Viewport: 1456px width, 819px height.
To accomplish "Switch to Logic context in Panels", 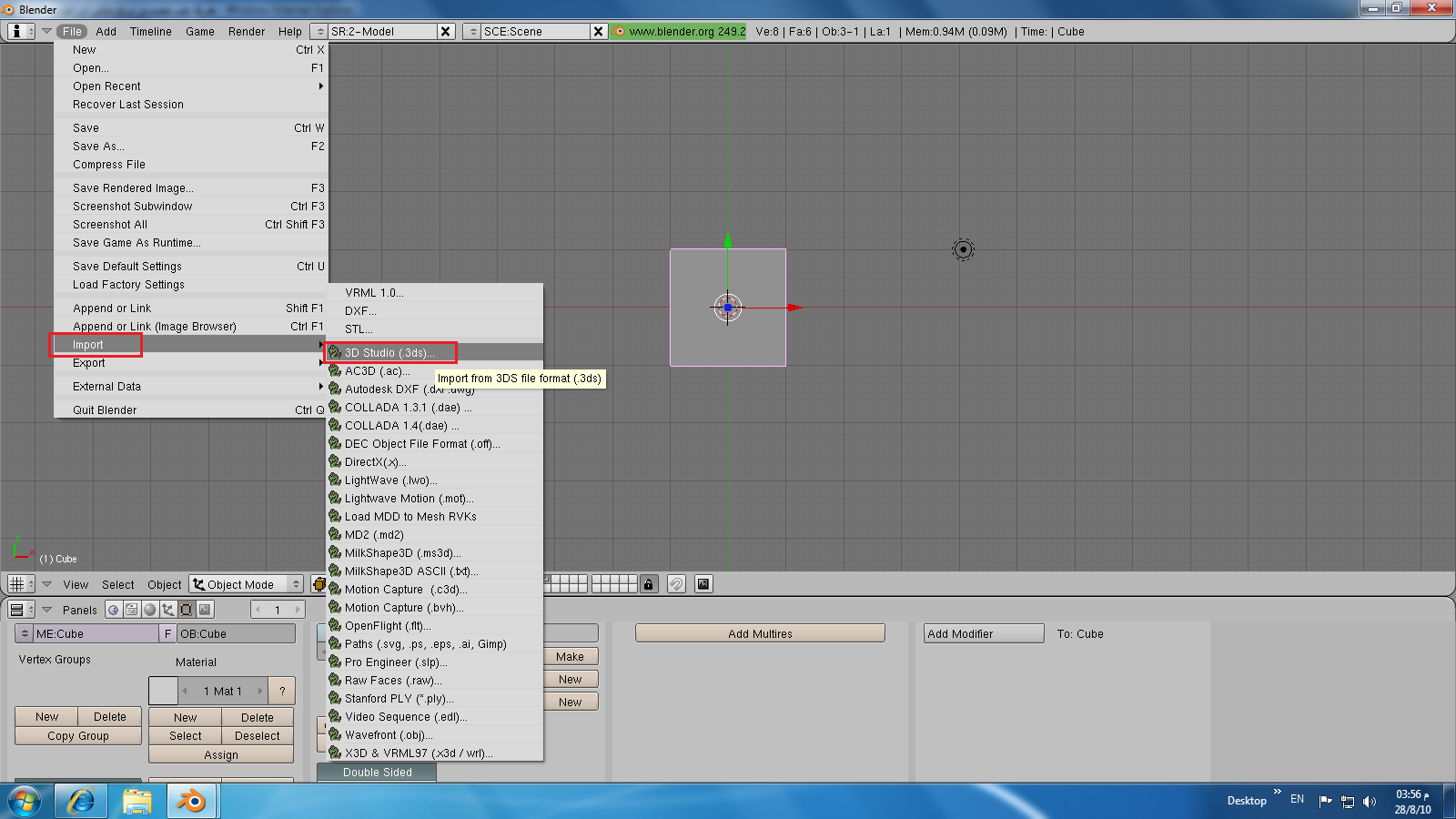I will [114, 610].
